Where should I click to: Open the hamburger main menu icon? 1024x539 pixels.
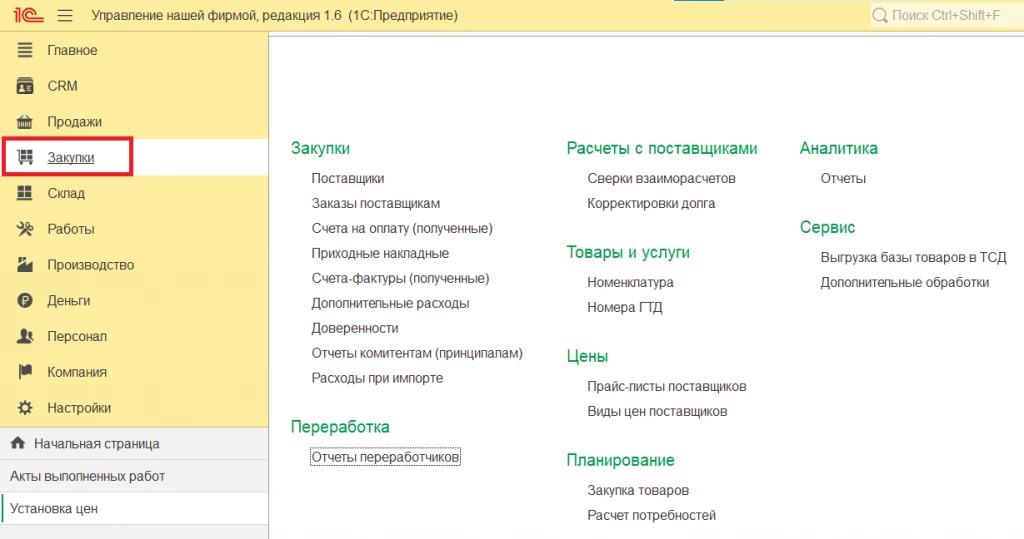(x=65, y=15)
